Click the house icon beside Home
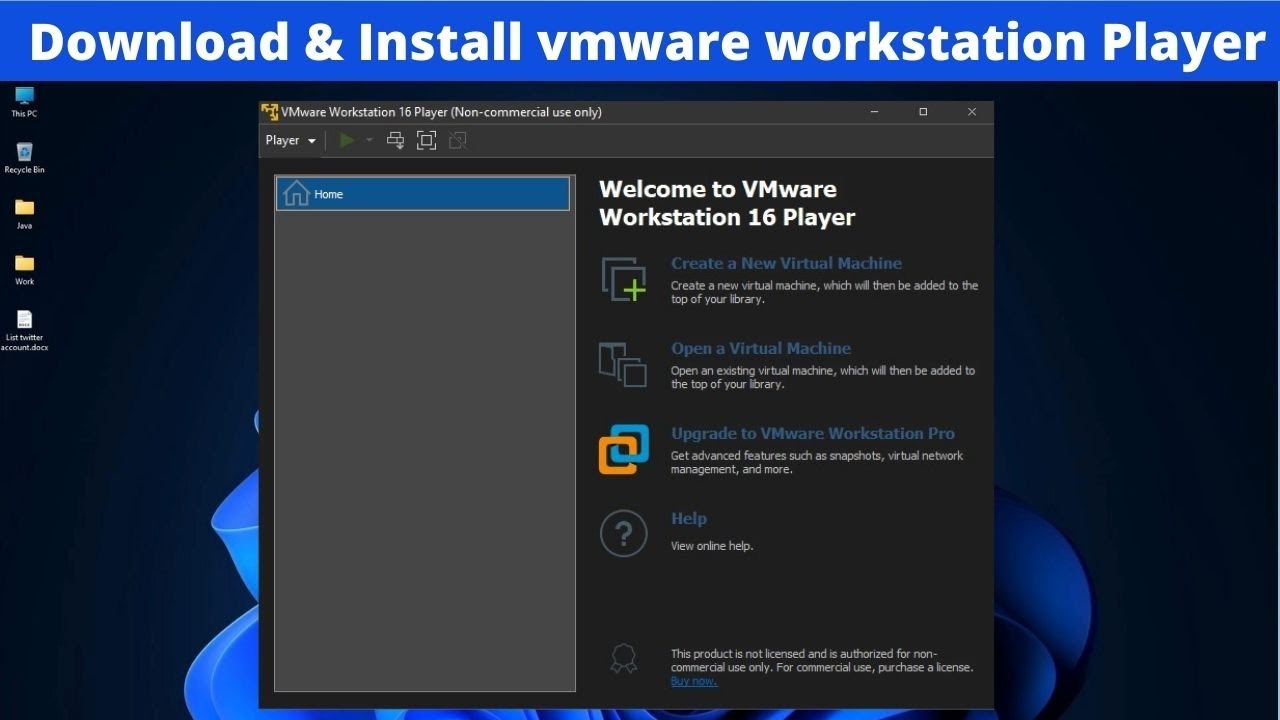 tap(296, 193)
